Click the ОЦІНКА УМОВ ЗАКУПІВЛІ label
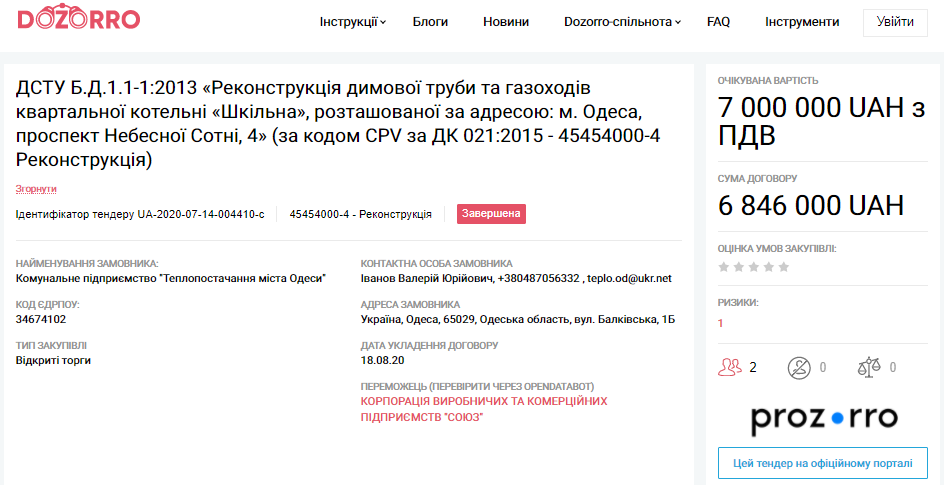This screenshot has width=944, height=485. (777, 248)
